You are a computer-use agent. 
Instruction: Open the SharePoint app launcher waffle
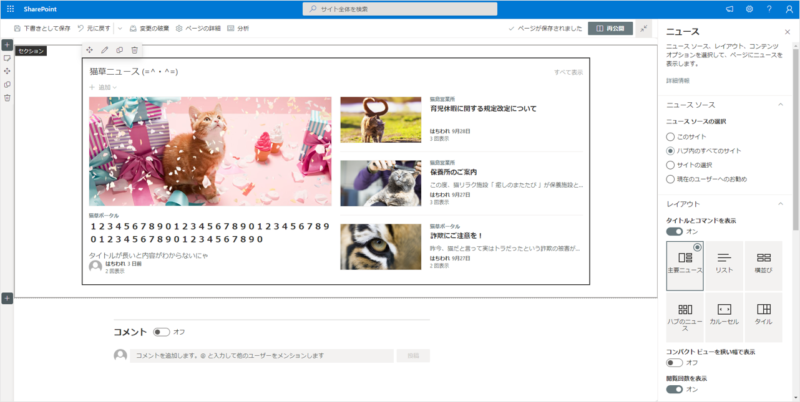tap(11, 8)
